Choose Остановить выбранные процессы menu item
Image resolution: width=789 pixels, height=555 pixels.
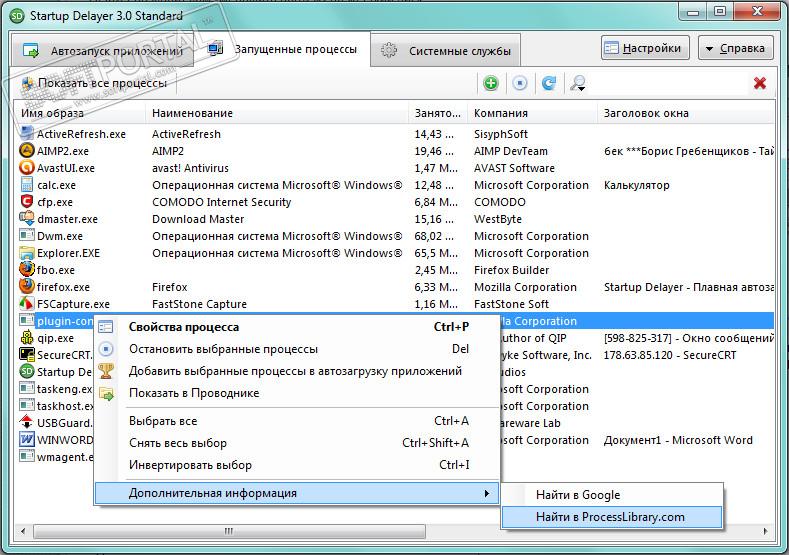297,349
